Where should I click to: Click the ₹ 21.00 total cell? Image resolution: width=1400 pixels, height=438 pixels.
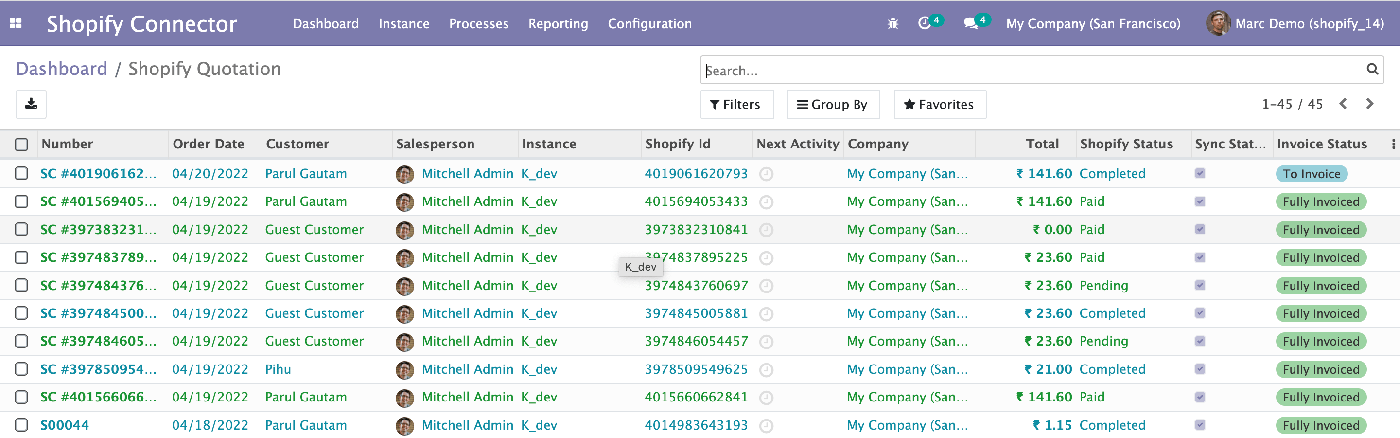1048,370
